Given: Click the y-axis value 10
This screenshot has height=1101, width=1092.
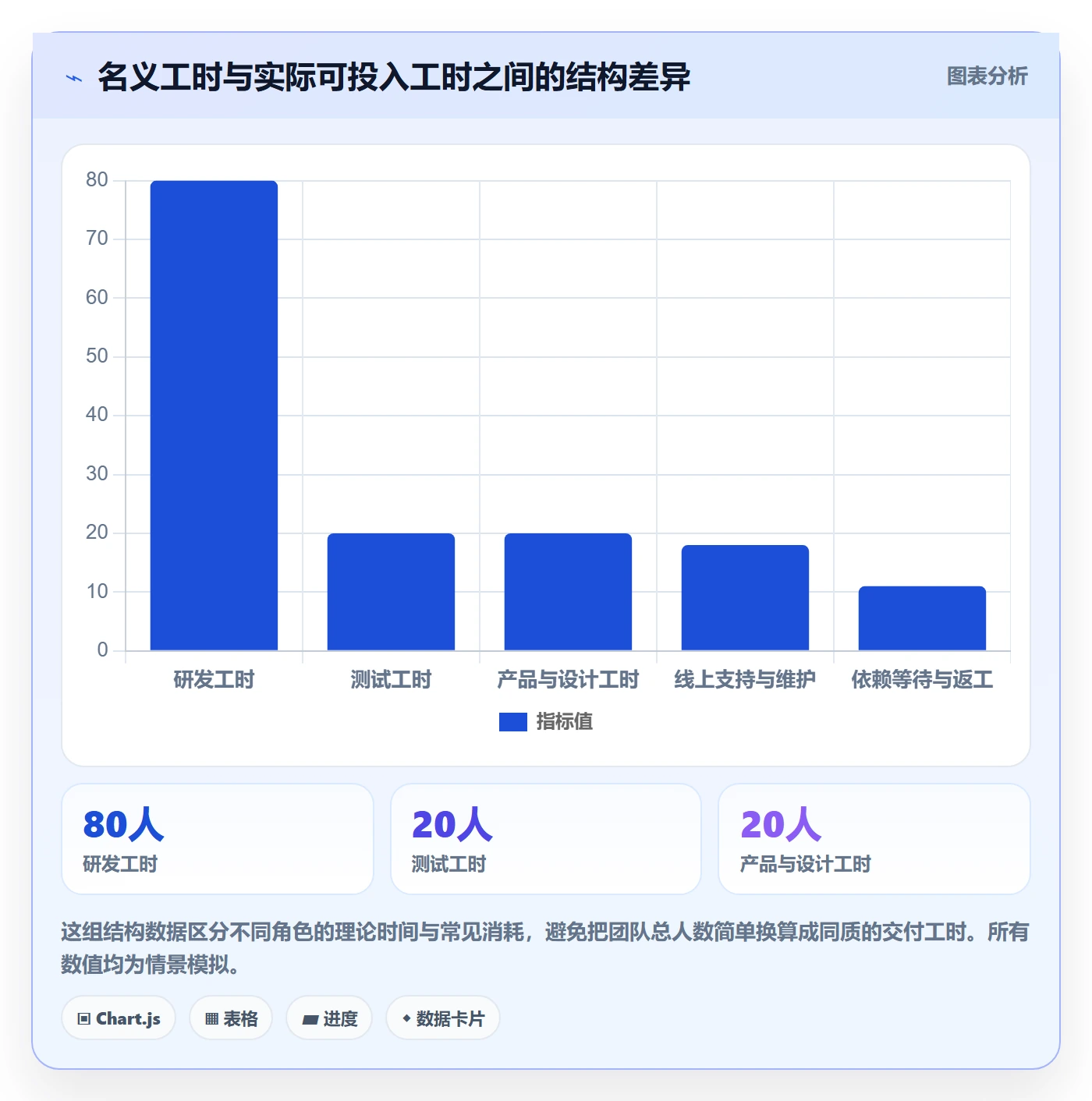Looking at the screenshot, I should point(97,592).
